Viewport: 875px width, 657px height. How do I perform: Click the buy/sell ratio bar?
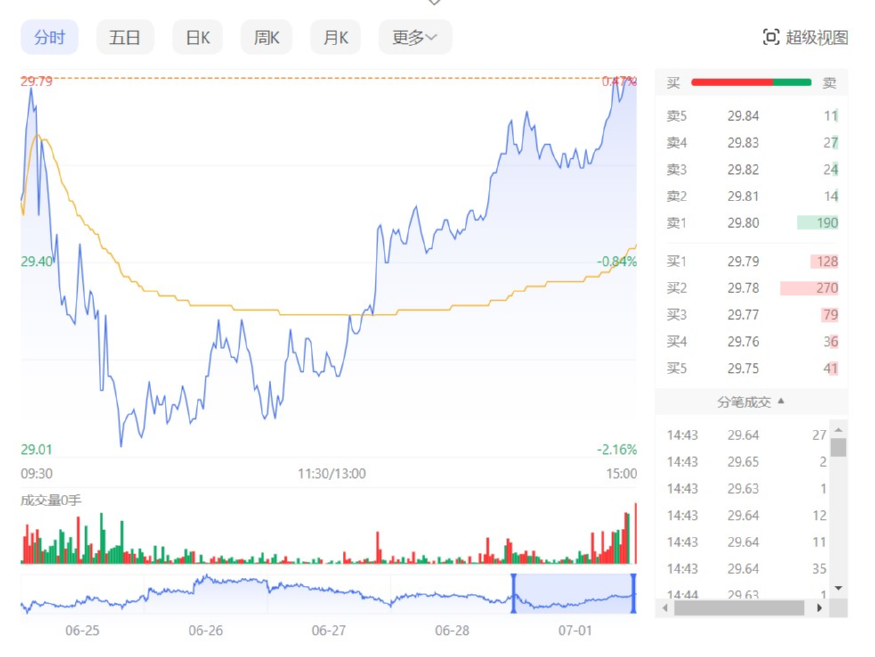click(x=751, y=83)
